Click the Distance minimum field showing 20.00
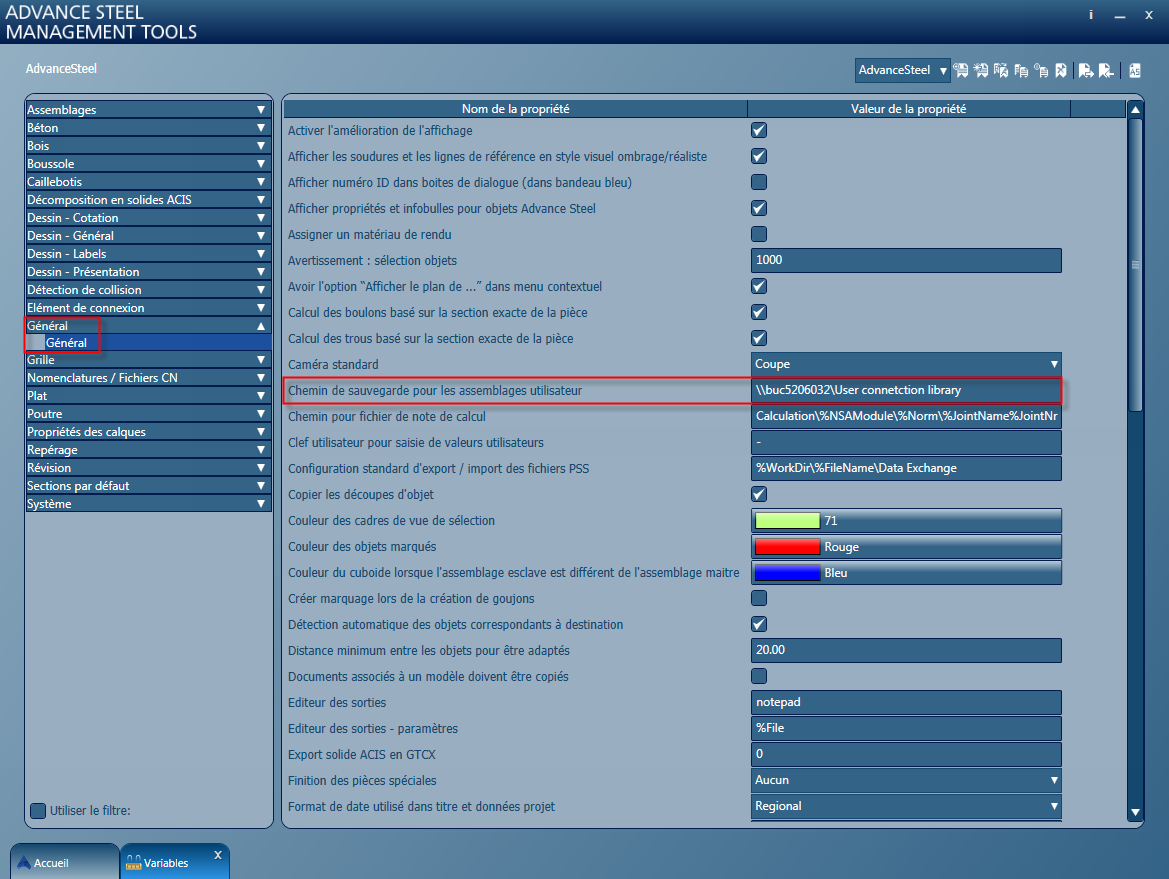The height and width of the screenshot is (879, 1169). [x=906, y=650]
